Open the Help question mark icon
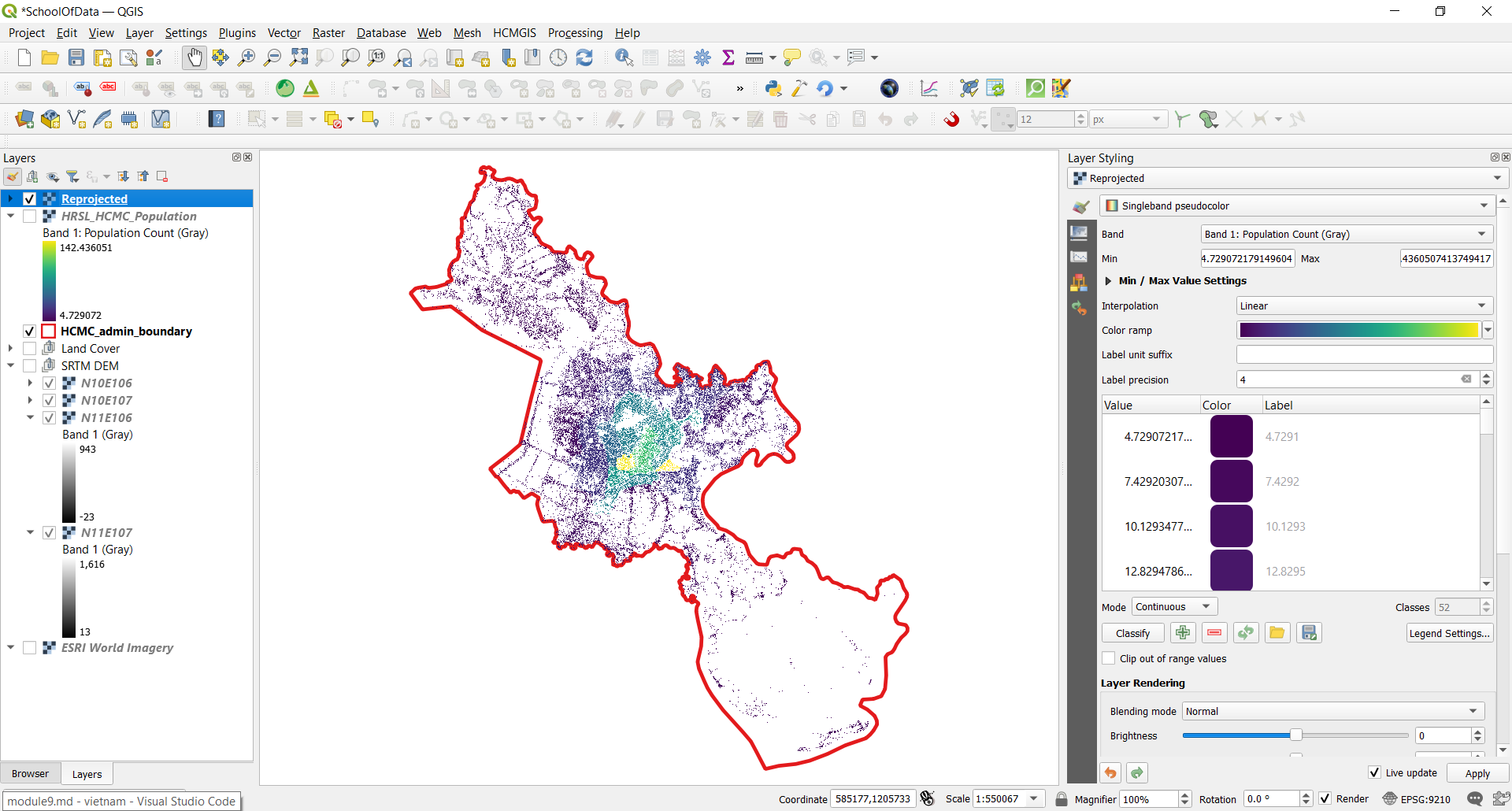1512x811 pixels. click(217, 119)
